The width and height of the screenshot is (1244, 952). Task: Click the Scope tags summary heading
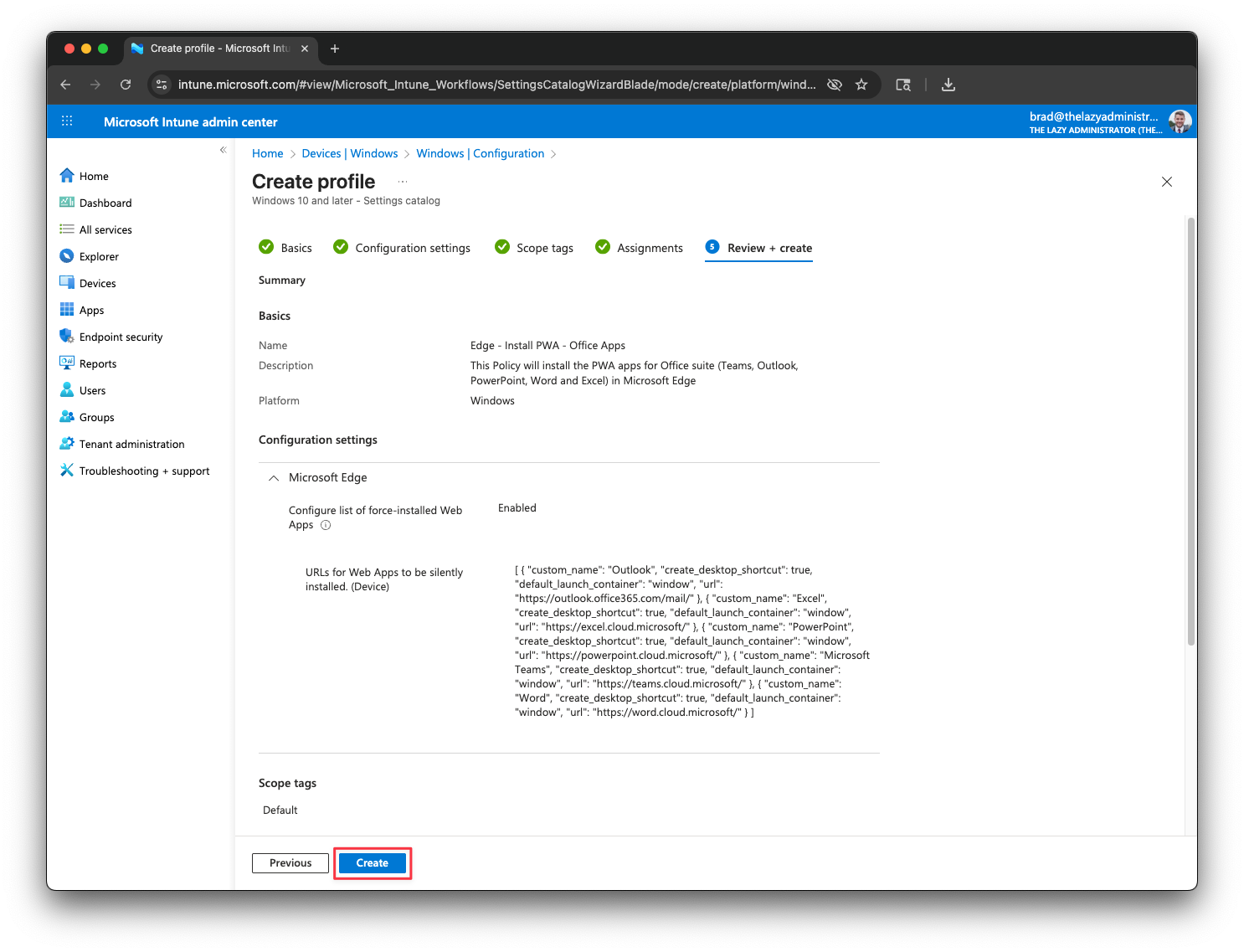(287, 784)
